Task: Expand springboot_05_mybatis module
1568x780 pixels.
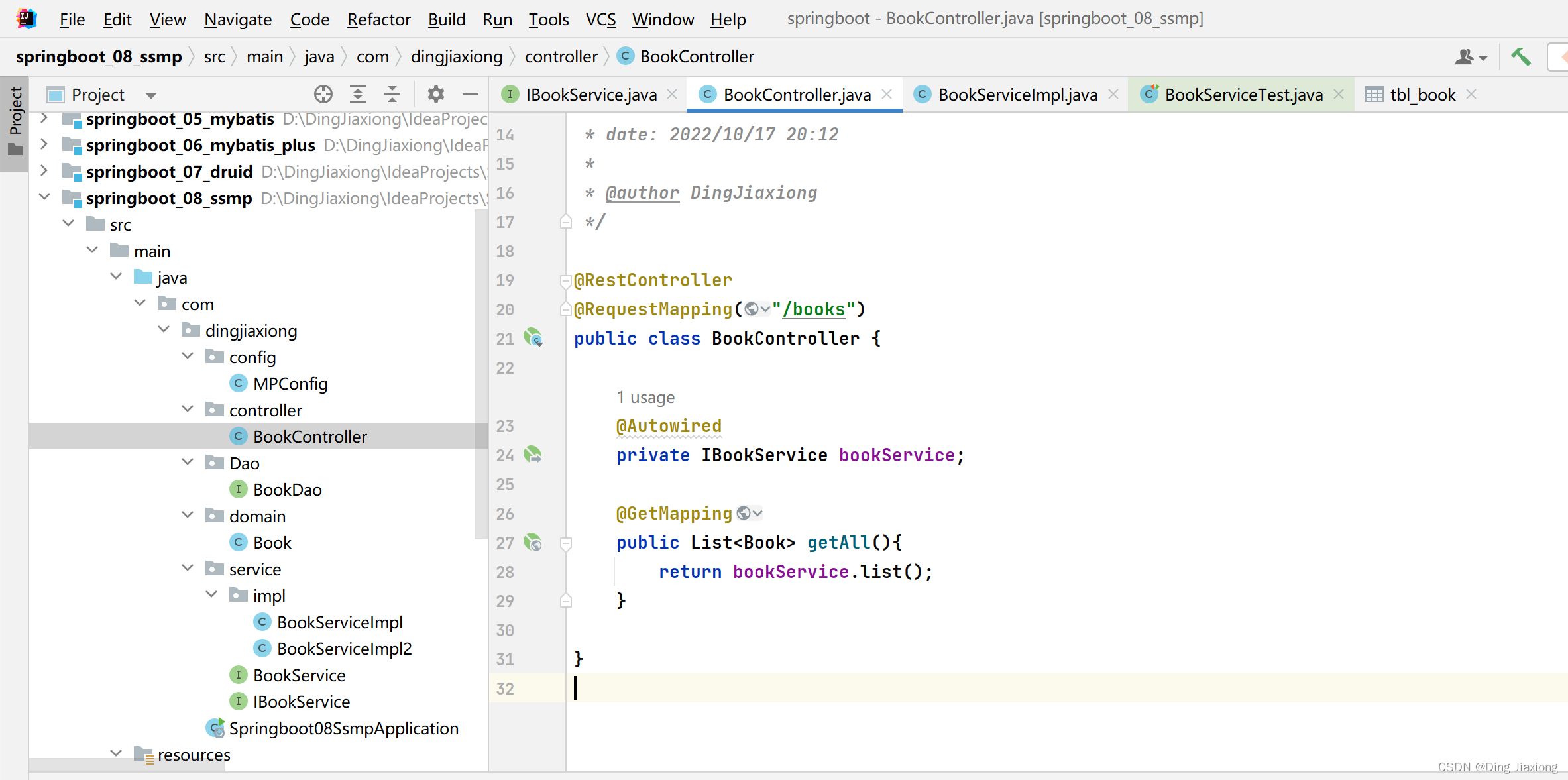Action: 44,119
